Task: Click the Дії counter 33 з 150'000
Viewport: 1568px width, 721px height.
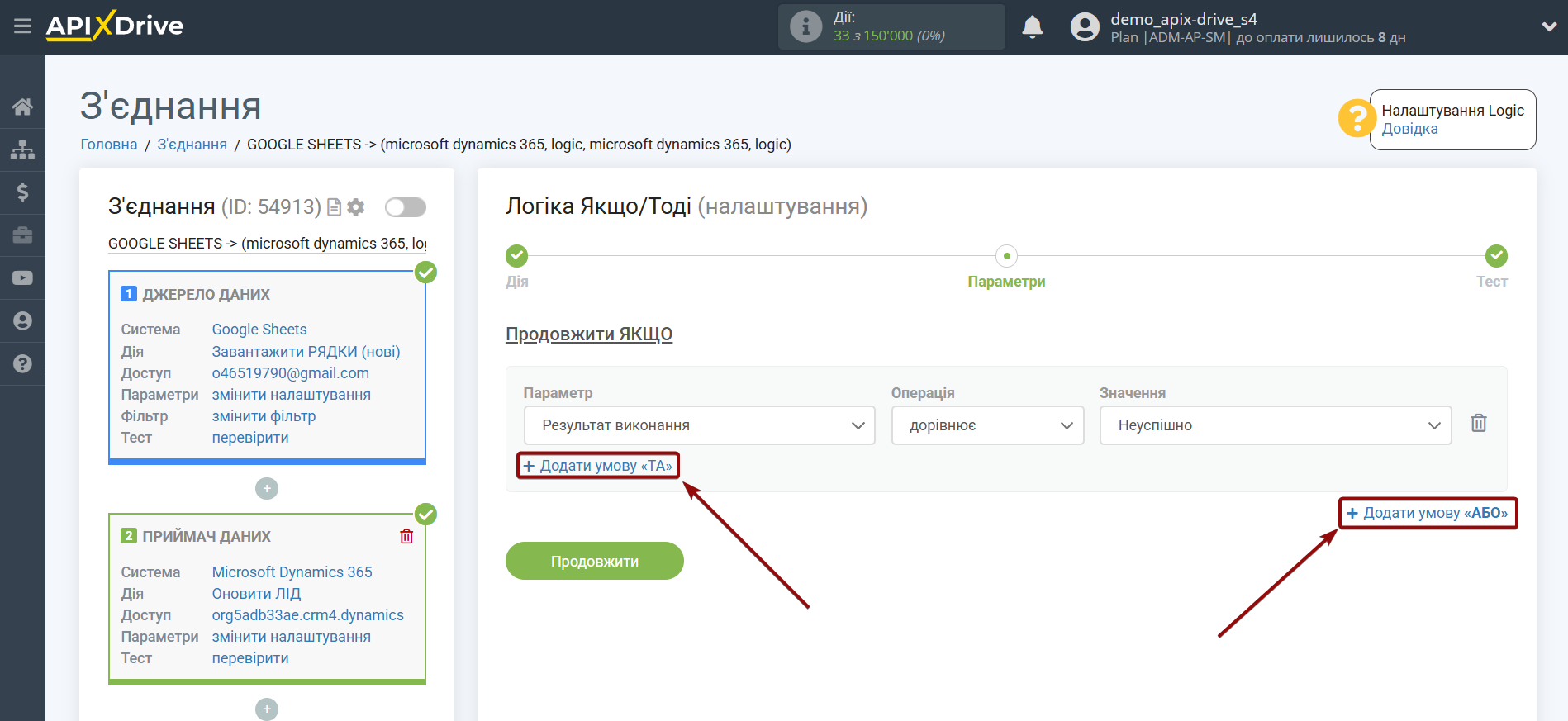Action: pyautogui.click(x=889, y=36)
